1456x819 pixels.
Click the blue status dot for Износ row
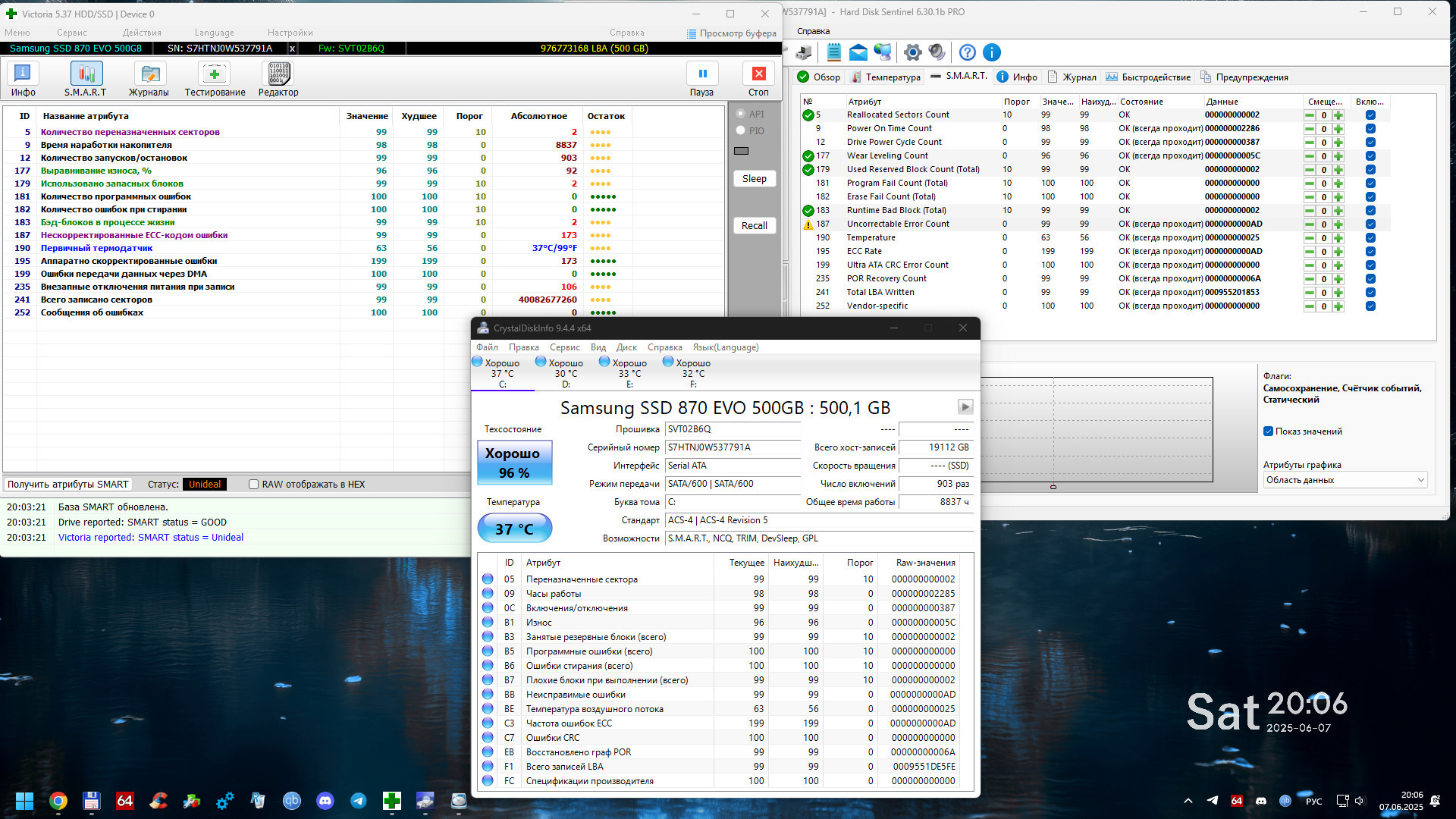(488, 623)
